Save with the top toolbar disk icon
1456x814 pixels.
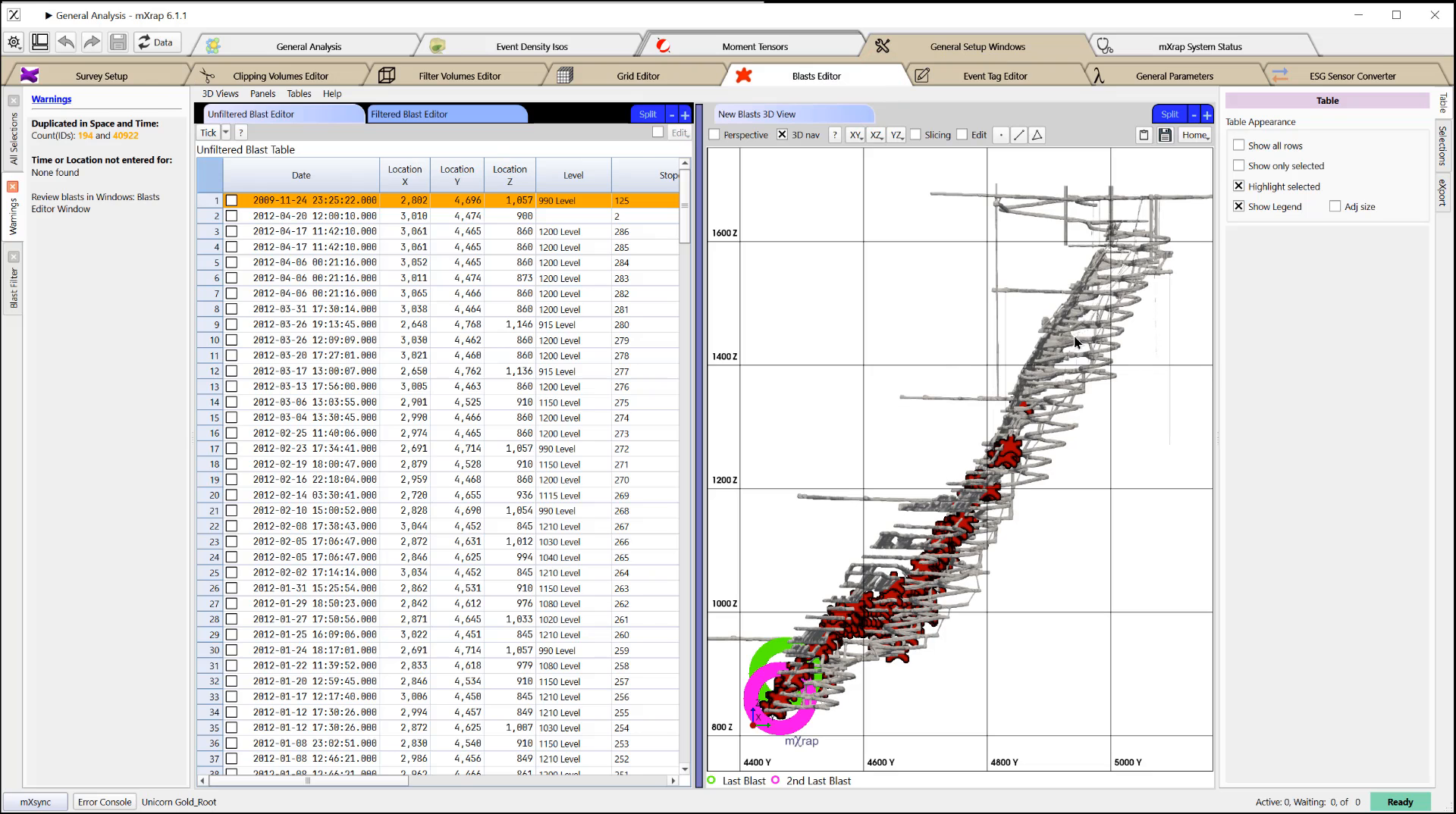[x=118, y=42]
